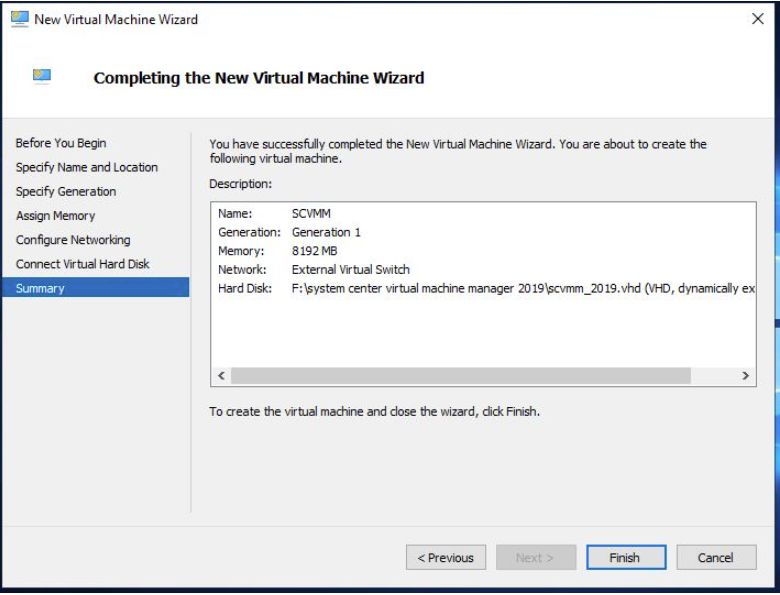Image resolution: width=780 pixels, height=595 pixels.
Task: Open the Before You Begin step
Action: click(61, 143)
